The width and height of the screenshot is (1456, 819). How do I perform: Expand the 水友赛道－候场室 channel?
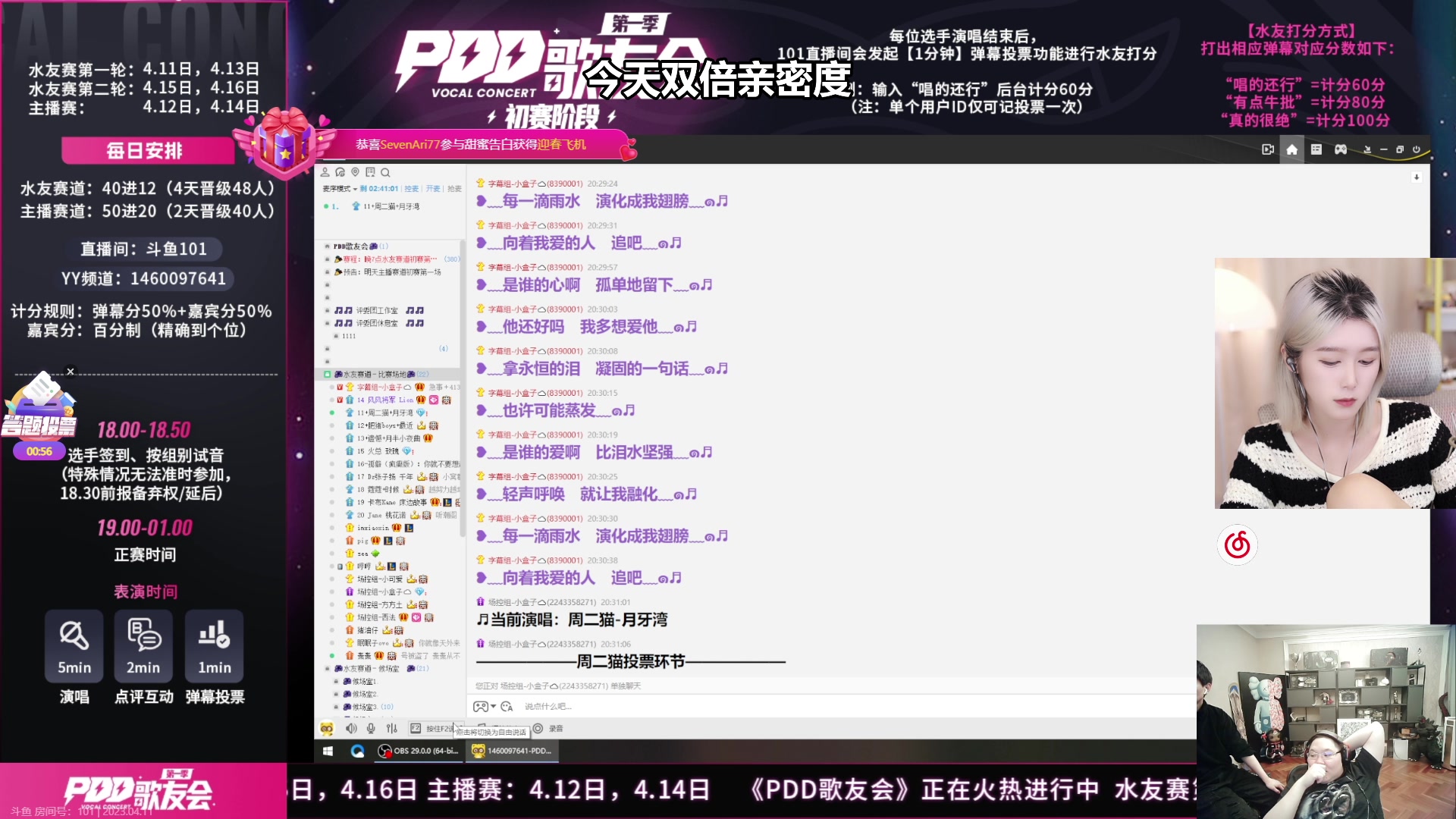point(328,669)
